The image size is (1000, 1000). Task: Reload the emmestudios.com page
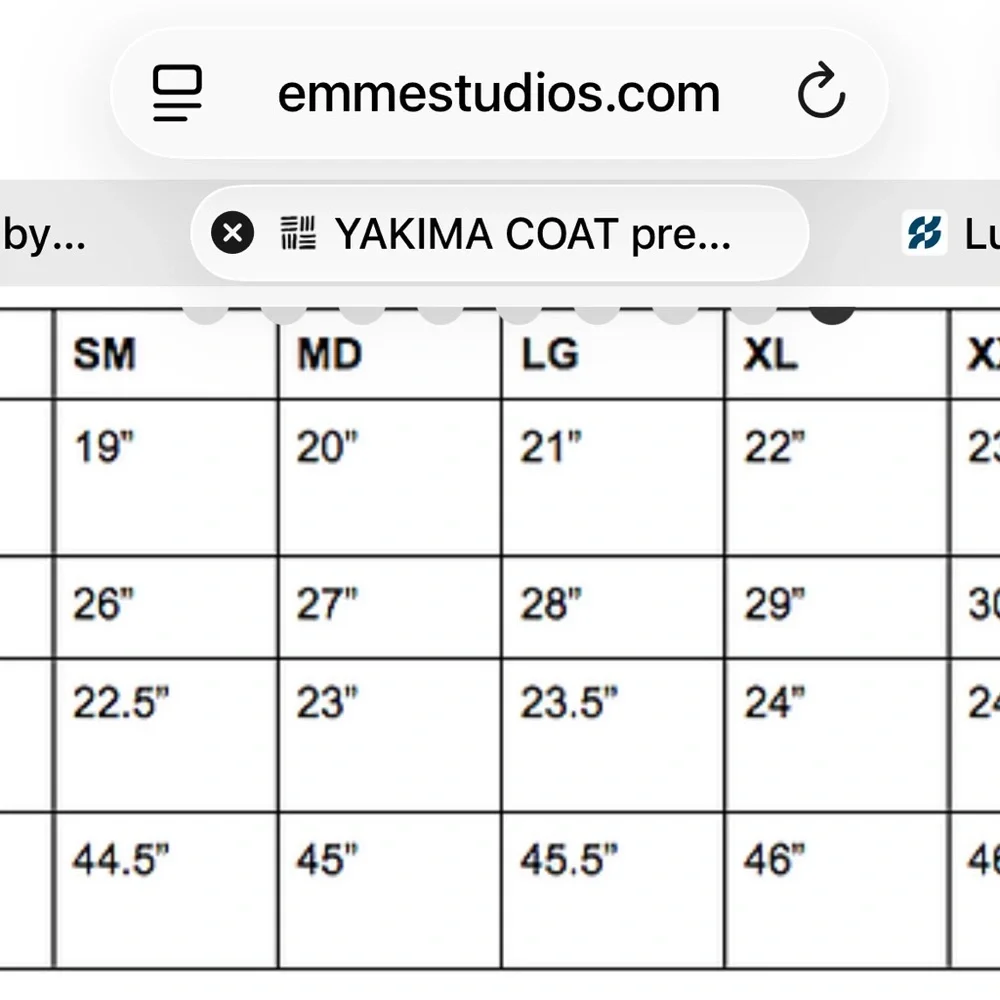pos(821,94)
